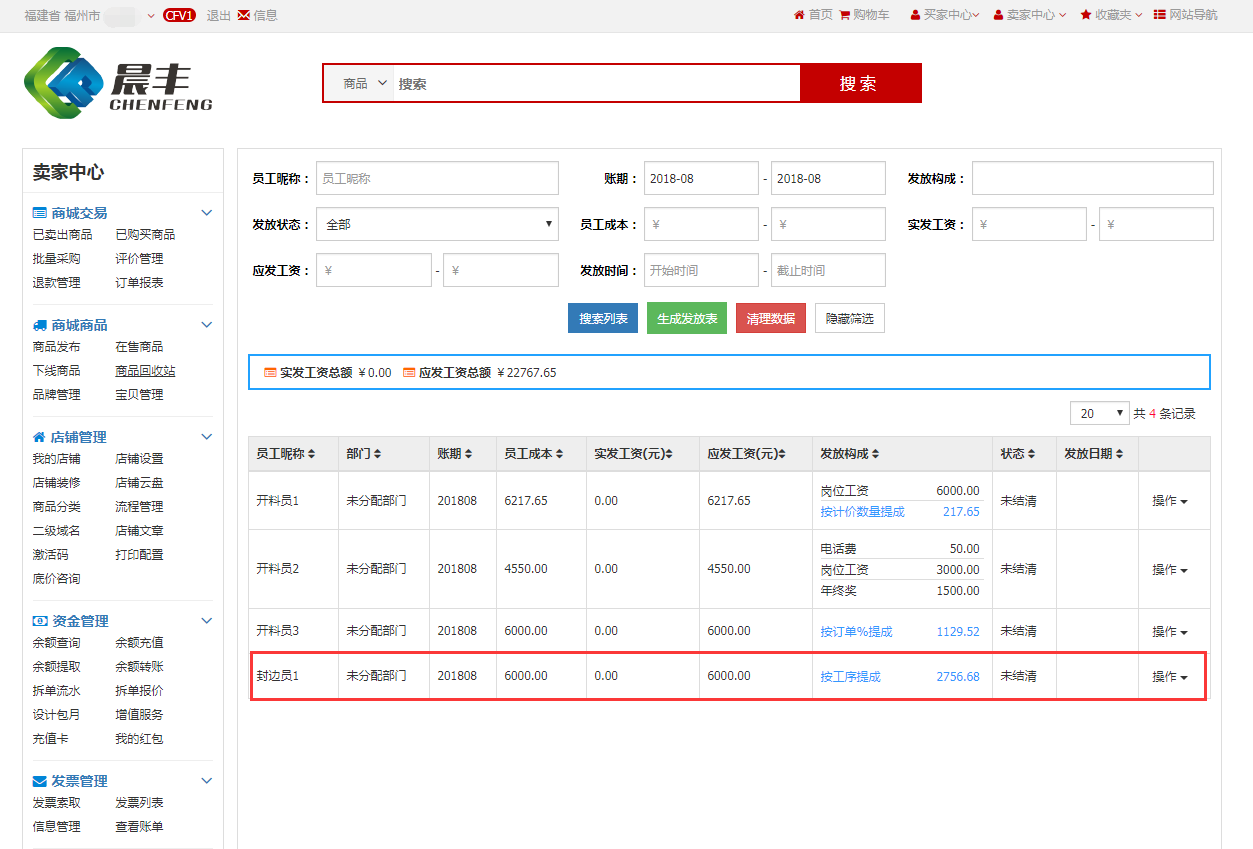Click the envelope message icon

pyautogui.click(x=244, y=15)
